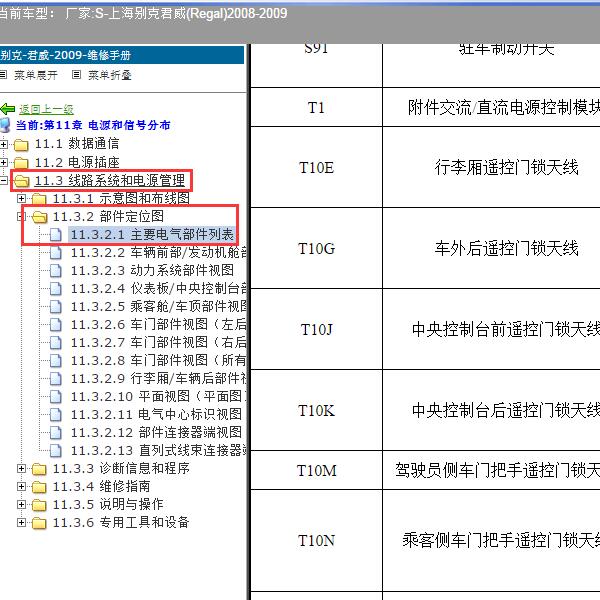600x600 pixels.
Task: Click the open folder icon of 11.3
Action: pos(22,181)
